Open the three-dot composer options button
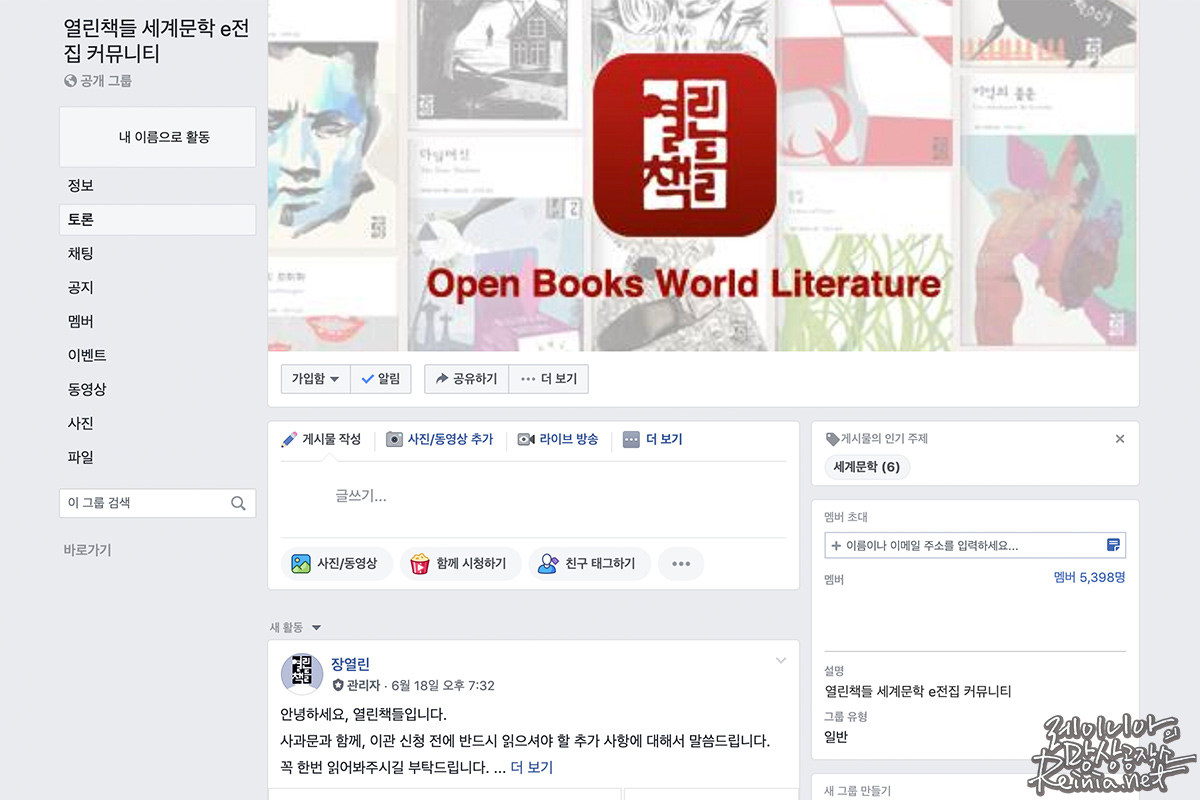This screenshot has height=800, width=1200. click(x=681, y=564)
